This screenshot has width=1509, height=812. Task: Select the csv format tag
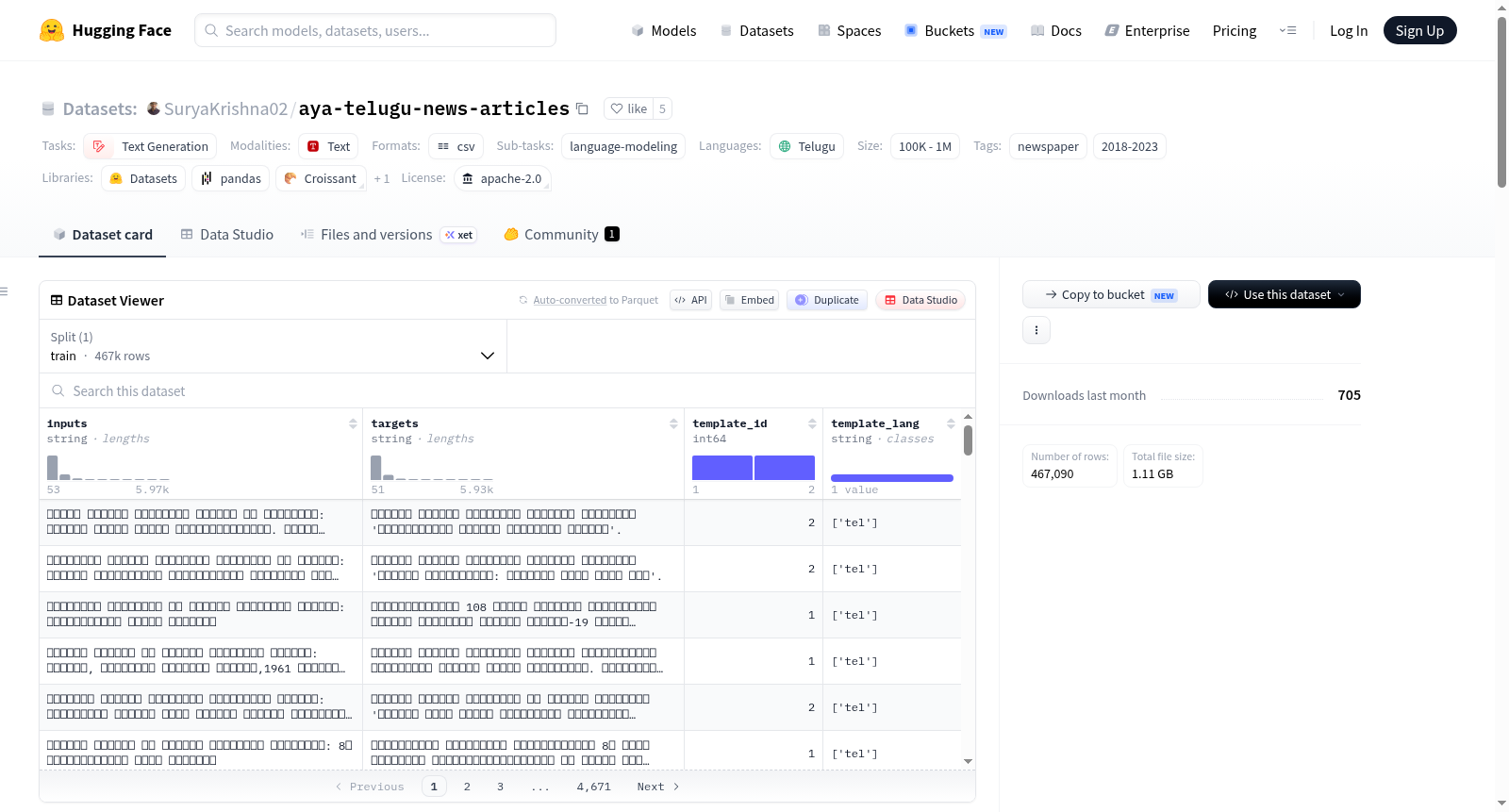pos(456,146)
